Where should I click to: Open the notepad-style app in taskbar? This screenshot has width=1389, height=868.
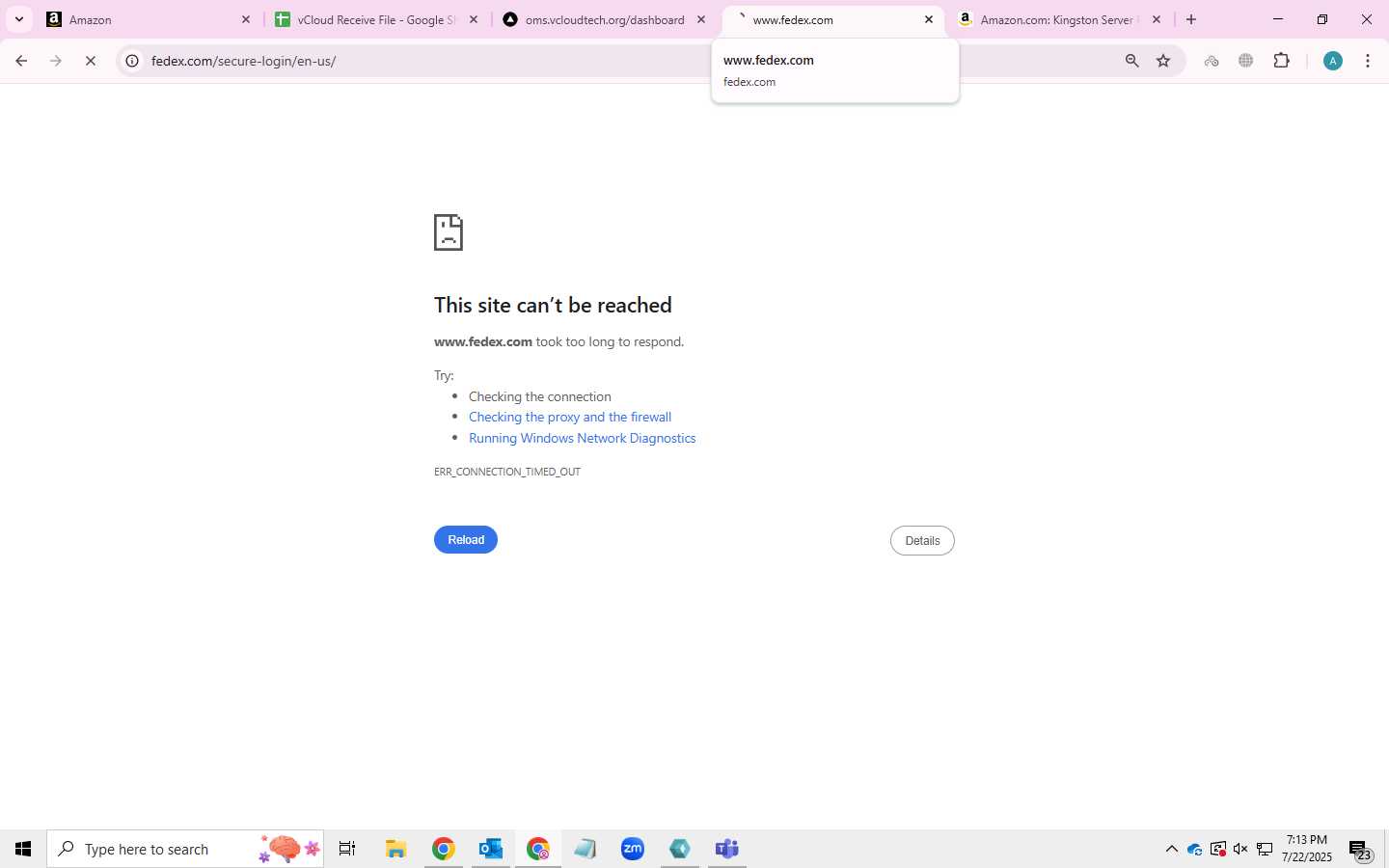point(586,849)
